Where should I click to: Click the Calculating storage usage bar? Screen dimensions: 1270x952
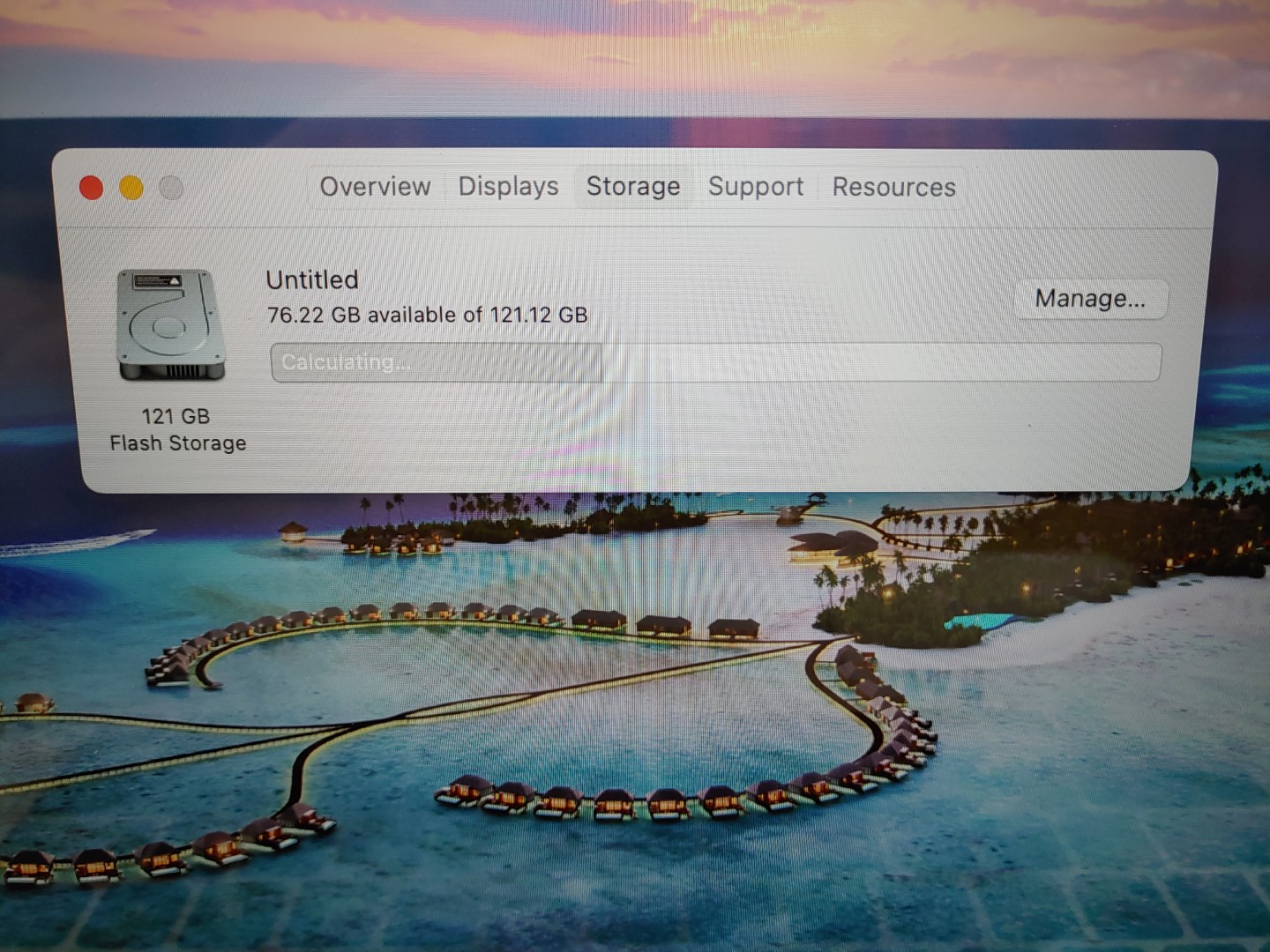click(715, 362)
